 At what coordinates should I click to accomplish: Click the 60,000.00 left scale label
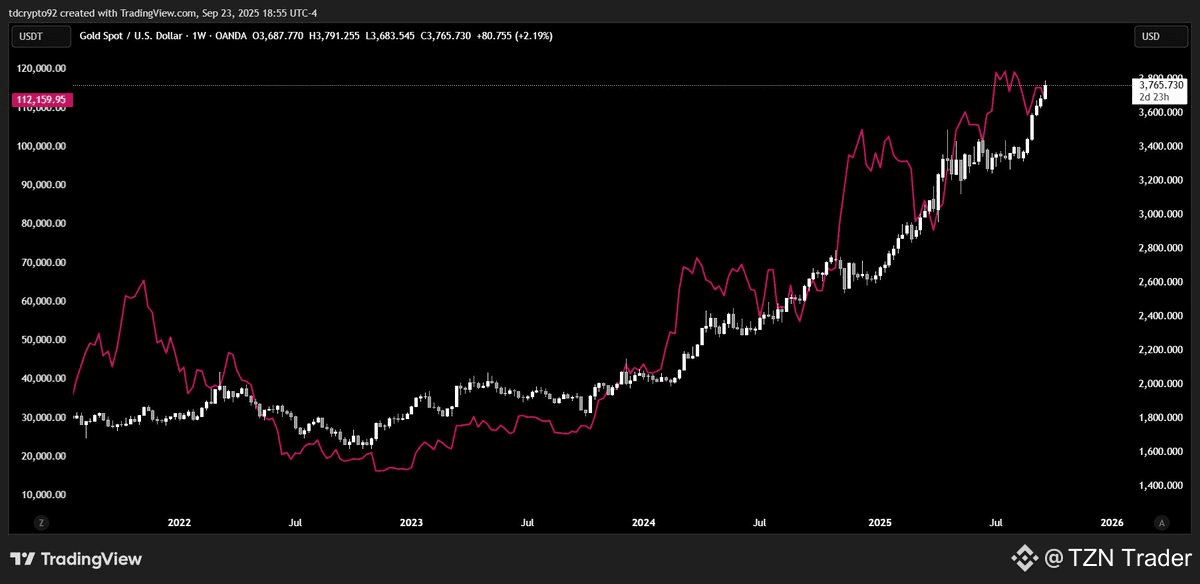click(44, 301)
